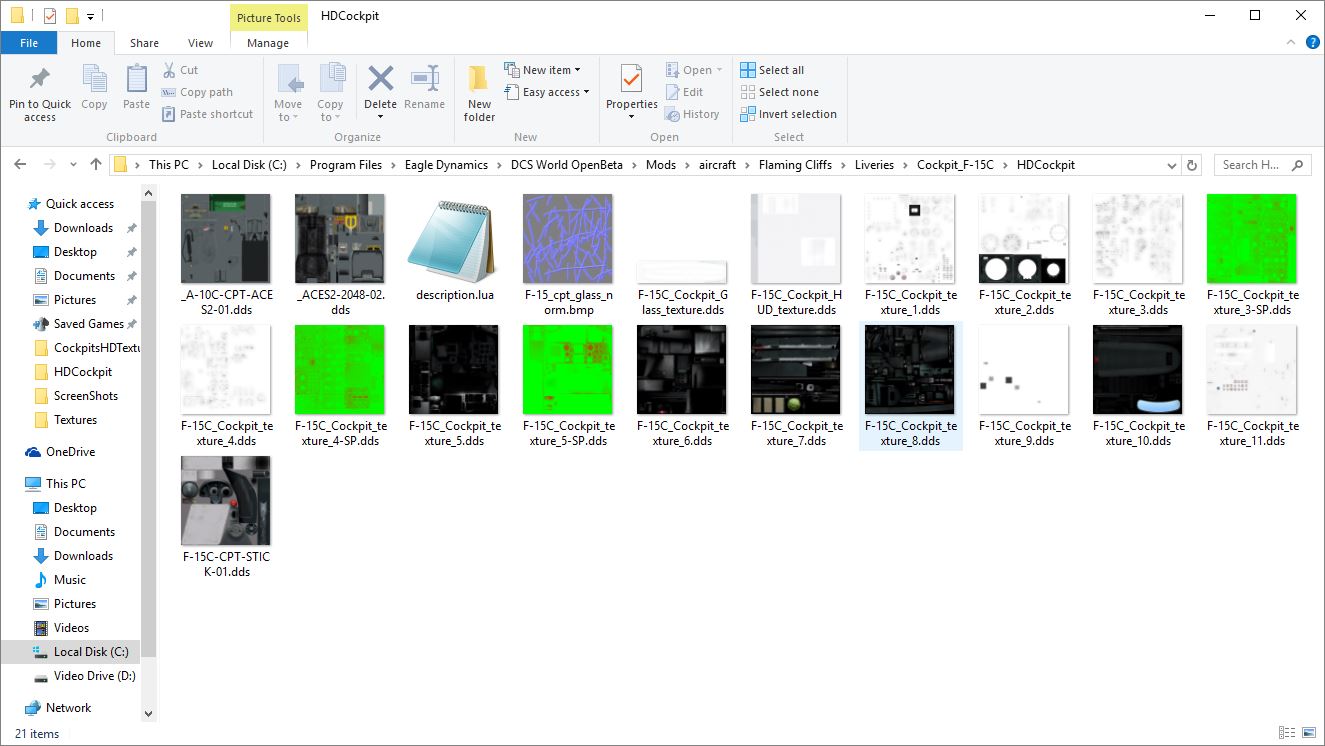Open Quick access in navigation pane

pos(80,204)
